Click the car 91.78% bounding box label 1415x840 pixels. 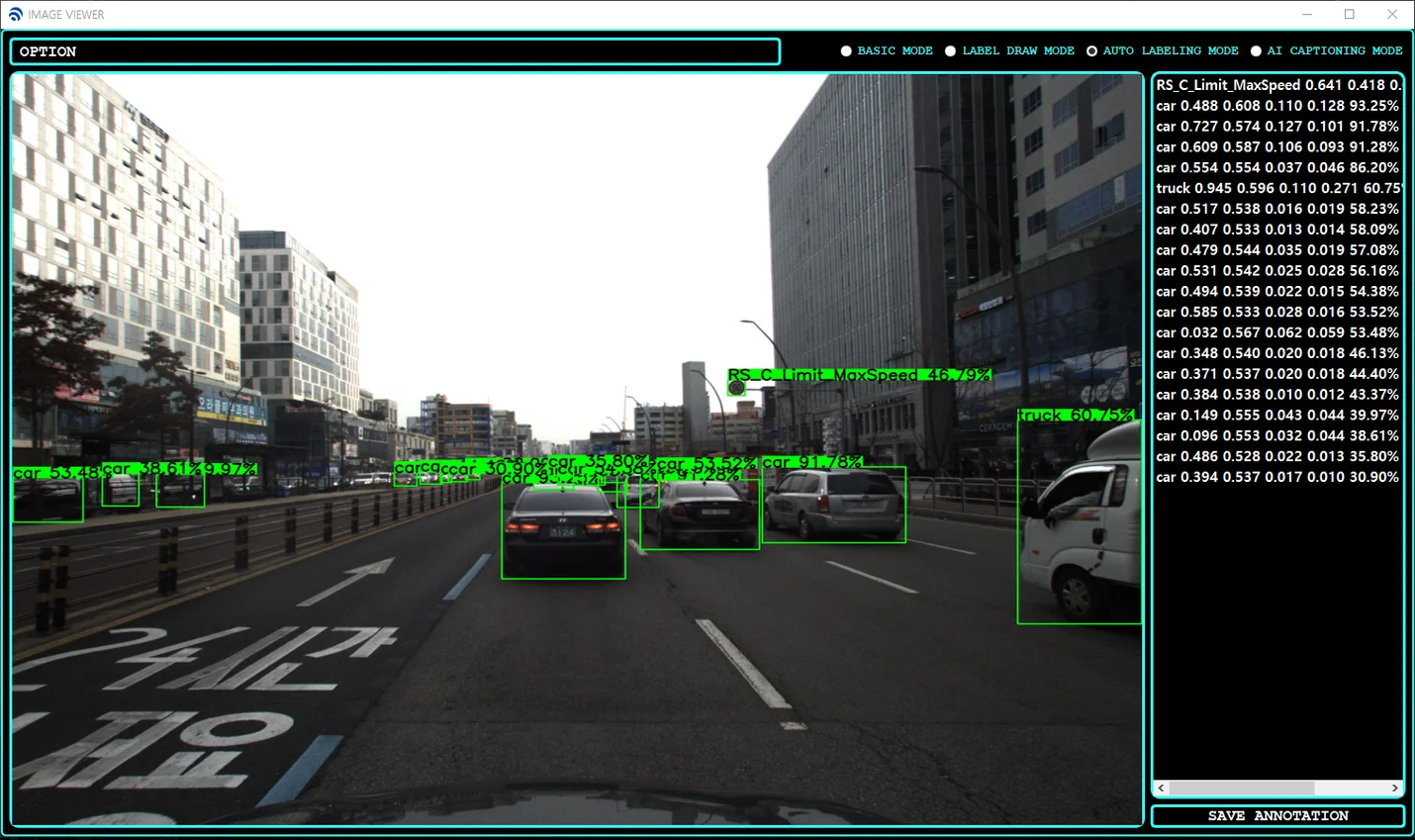point(812,461)
